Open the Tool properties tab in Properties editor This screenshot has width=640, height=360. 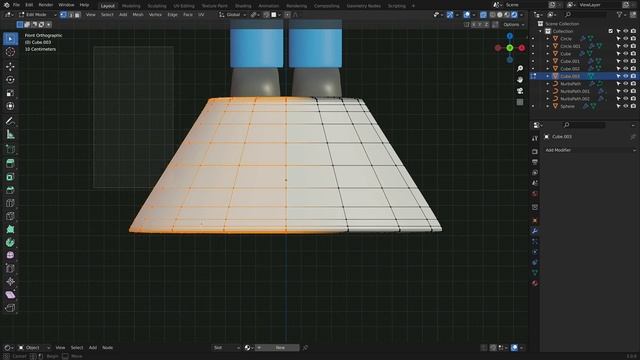click(x=535, y=139)
